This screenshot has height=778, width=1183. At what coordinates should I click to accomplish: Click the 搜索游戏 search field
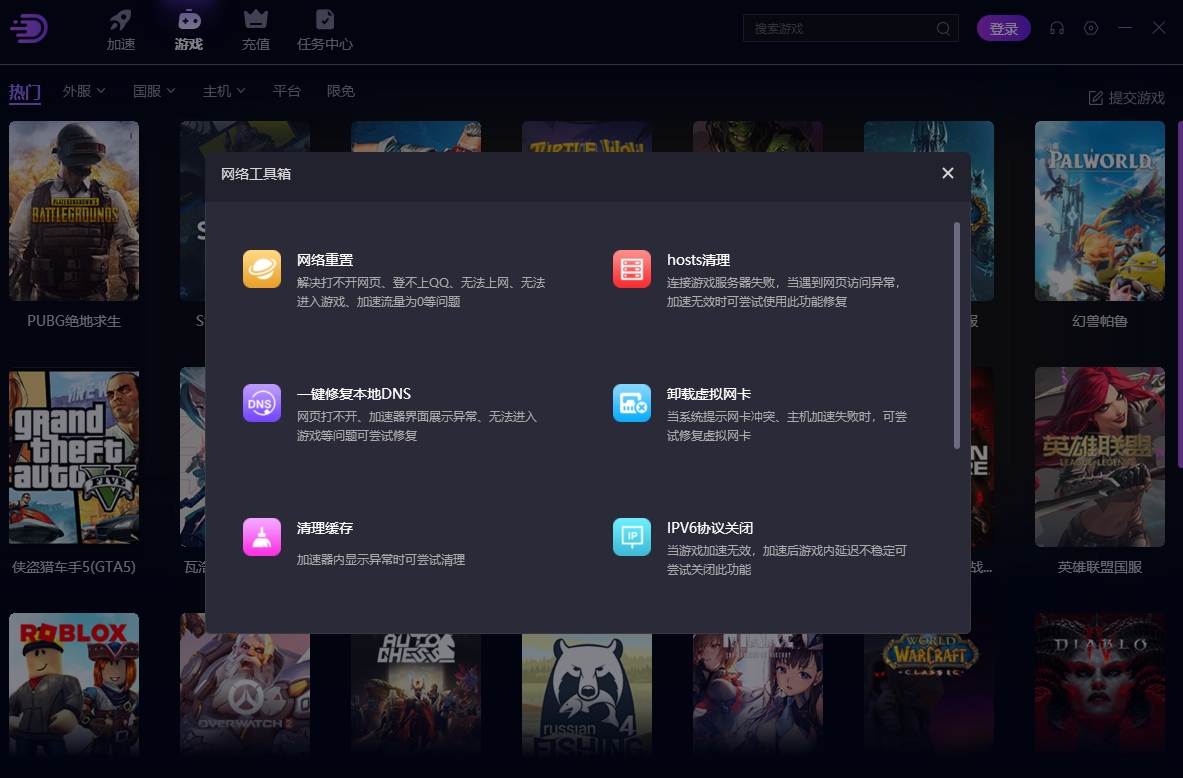tap(850, 29)
